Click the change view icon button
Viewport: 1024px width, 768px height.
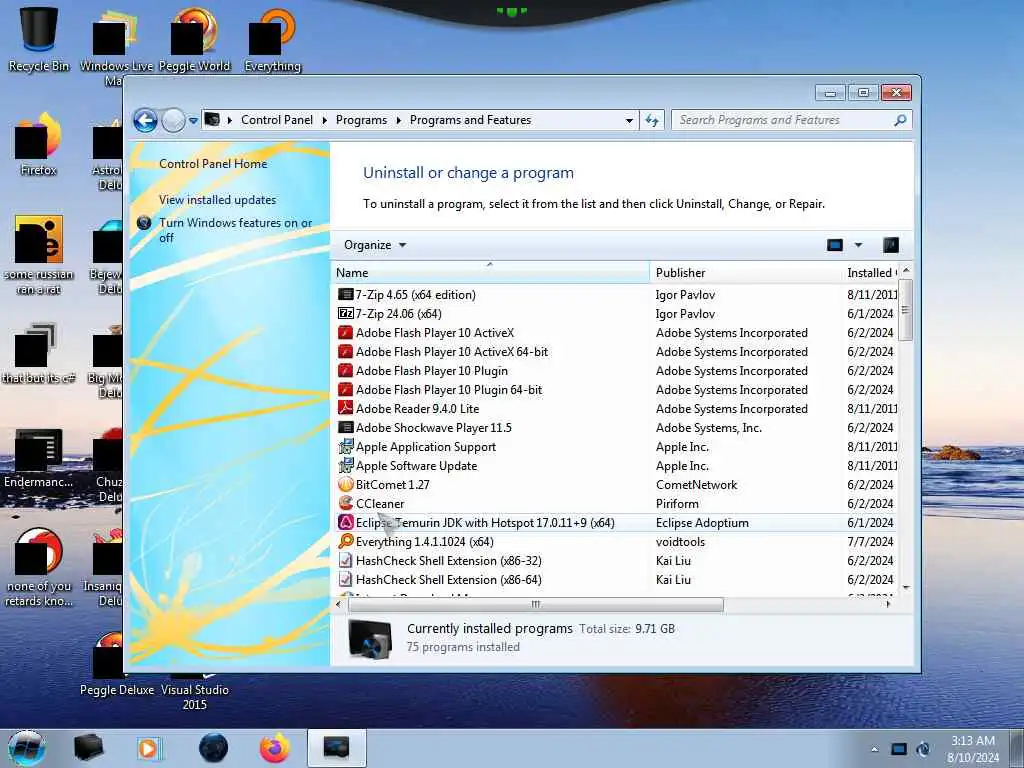pos(835,245)
